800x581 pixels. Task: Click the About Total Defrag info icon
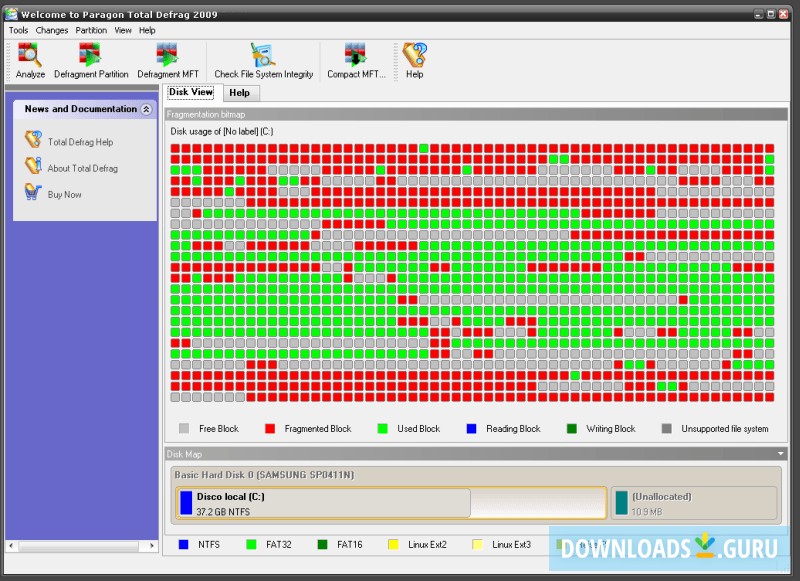(x=33, y=166)
